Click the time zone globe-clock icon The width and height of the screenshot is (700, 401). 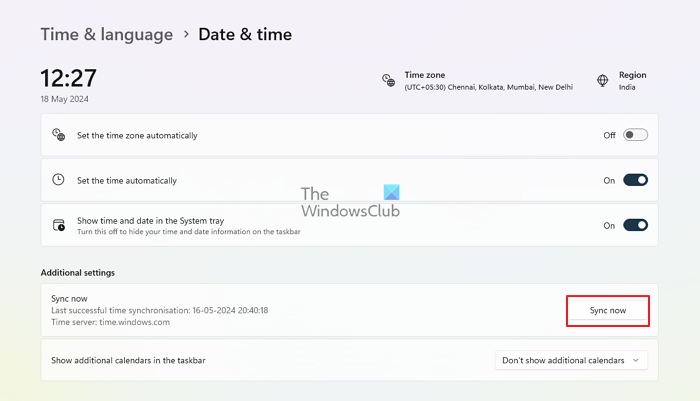pyautogui.click(x=388, y=81)
